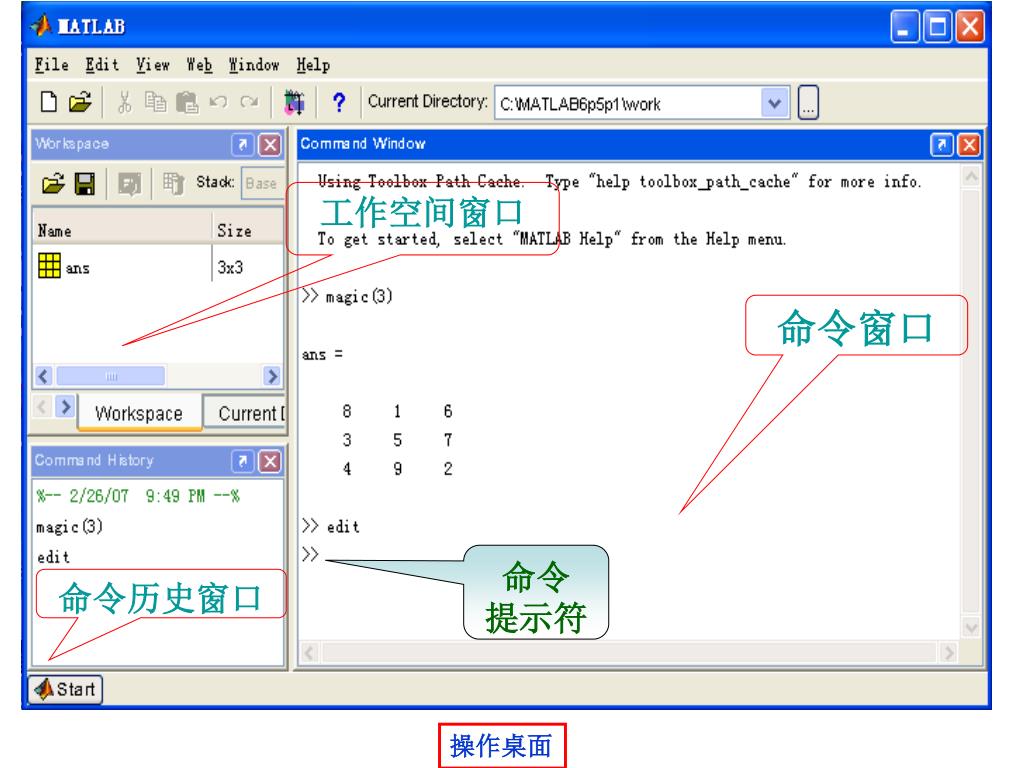1024x768 pixels.
Task: Select the ans variable in Workspace
Action: click(x=64, y=266)
